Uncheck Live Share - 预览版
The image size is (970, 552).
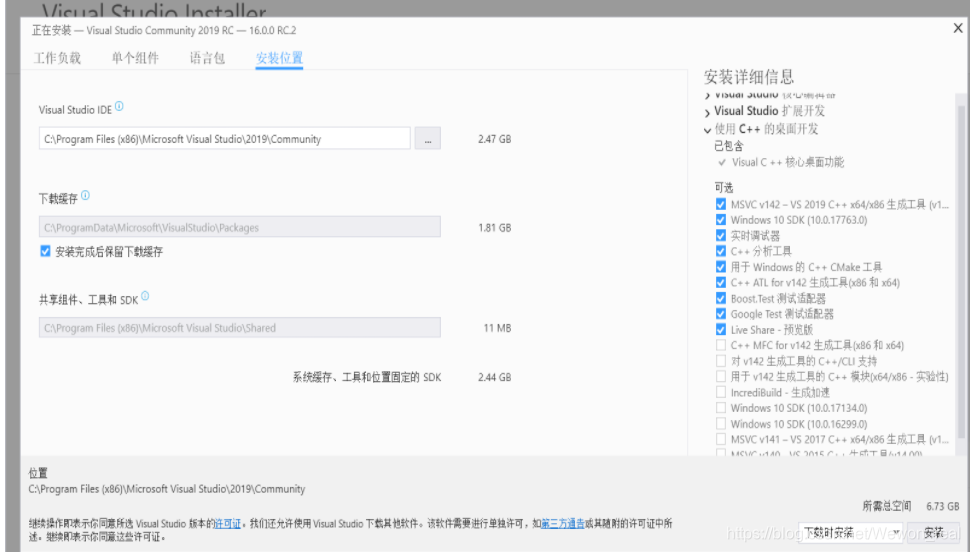pyautogui.click(x=721, y=330)
